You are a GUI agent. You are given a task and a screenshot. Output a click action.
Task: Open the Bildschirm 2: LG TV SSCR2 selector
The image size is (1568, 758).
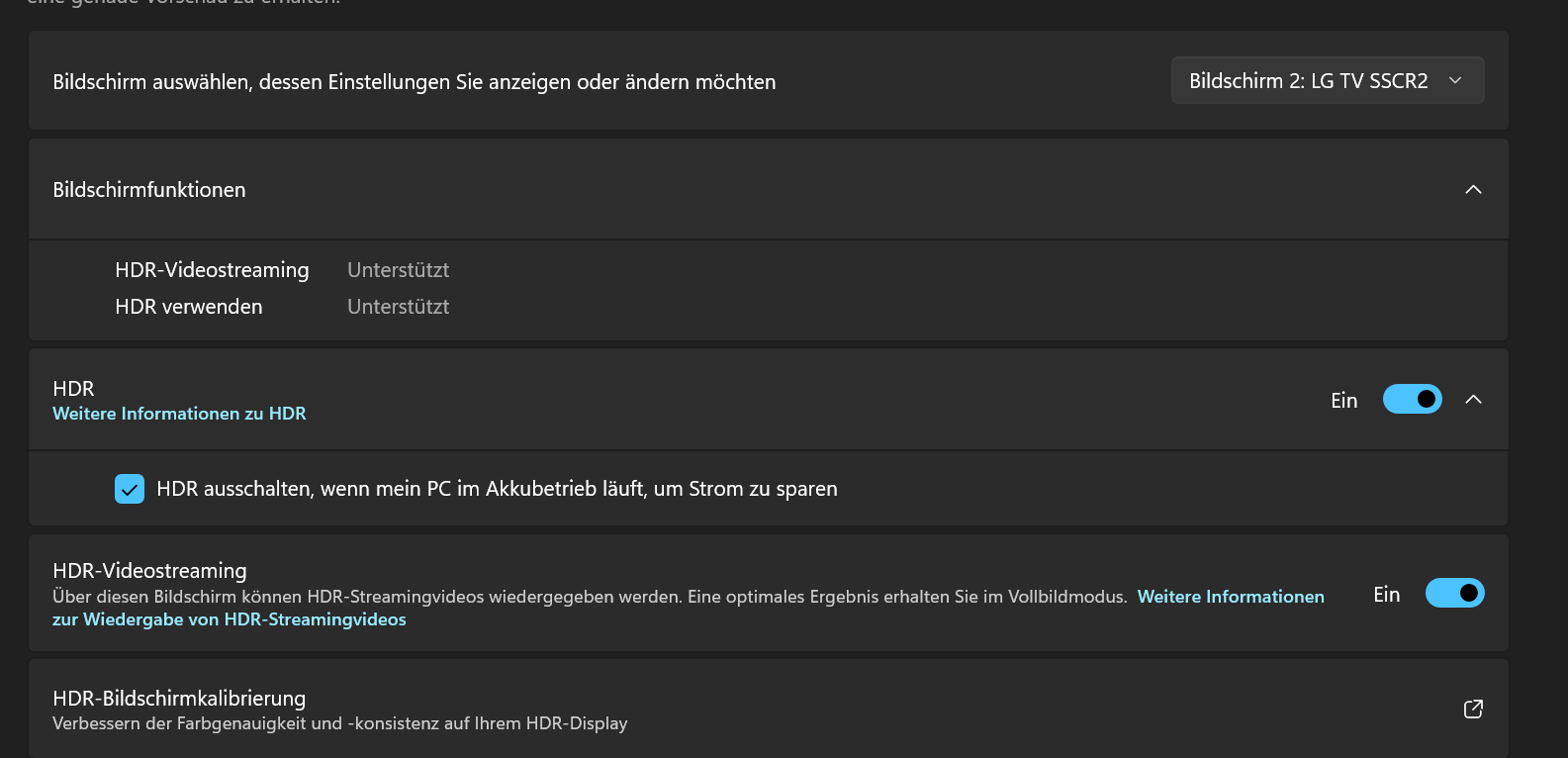click(x=1327, y=80)
